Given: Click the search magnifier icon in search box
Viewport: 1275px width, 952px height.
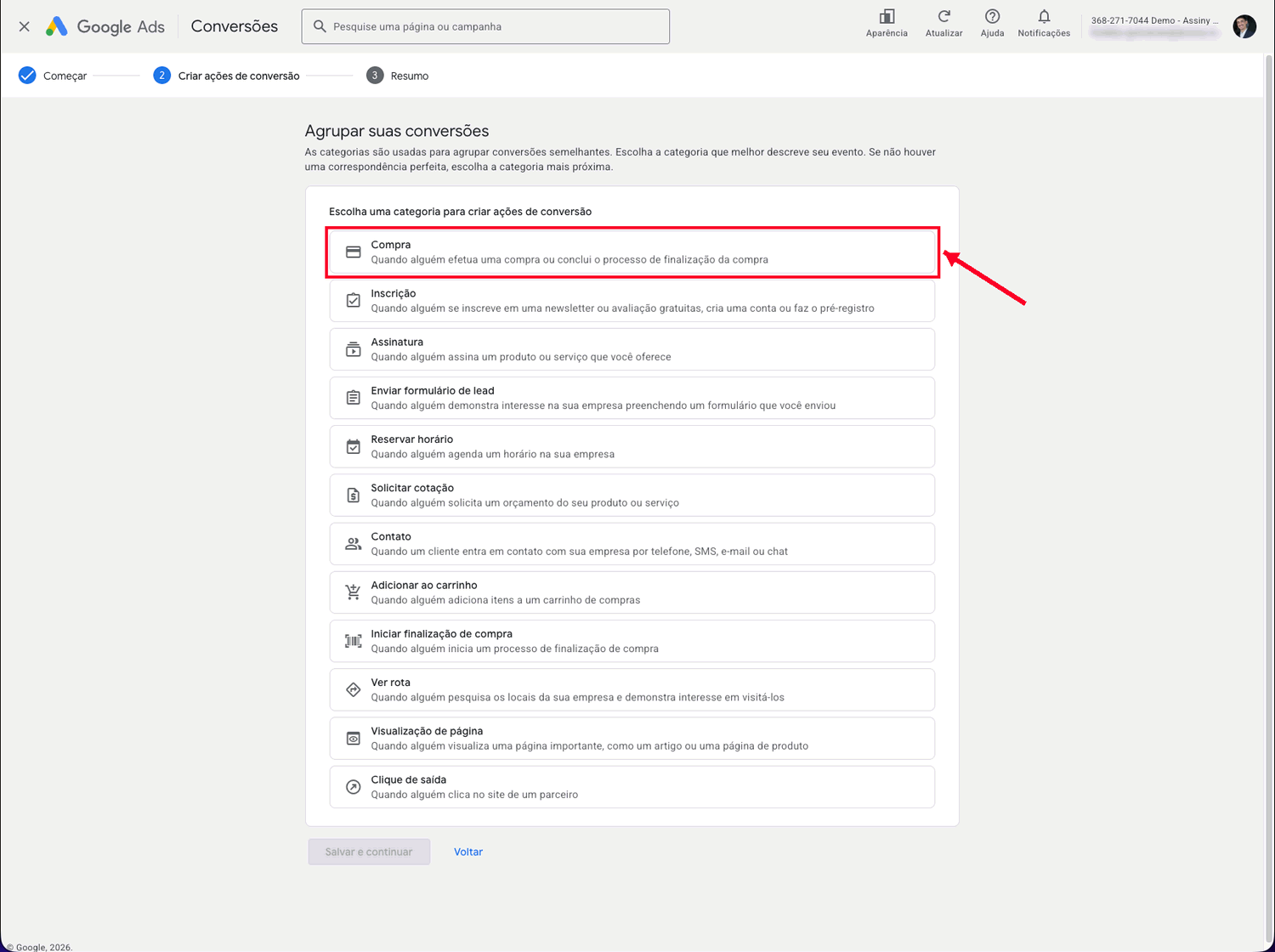Looking at the screenshot, I should pos(320,26).
